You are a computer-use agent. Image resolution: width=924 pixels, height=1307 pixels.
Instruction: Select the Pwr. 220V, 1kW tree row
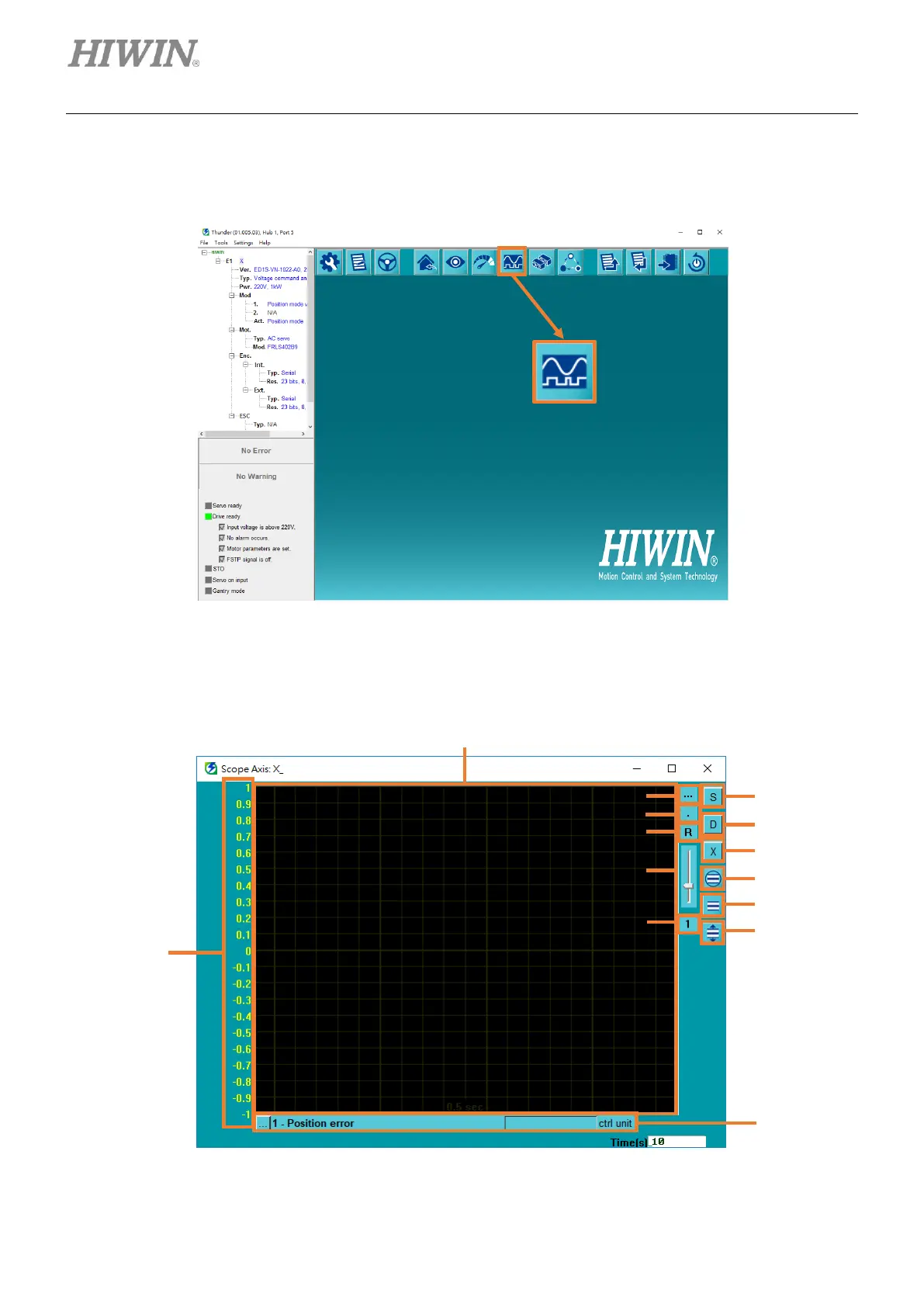click(261, 286)
